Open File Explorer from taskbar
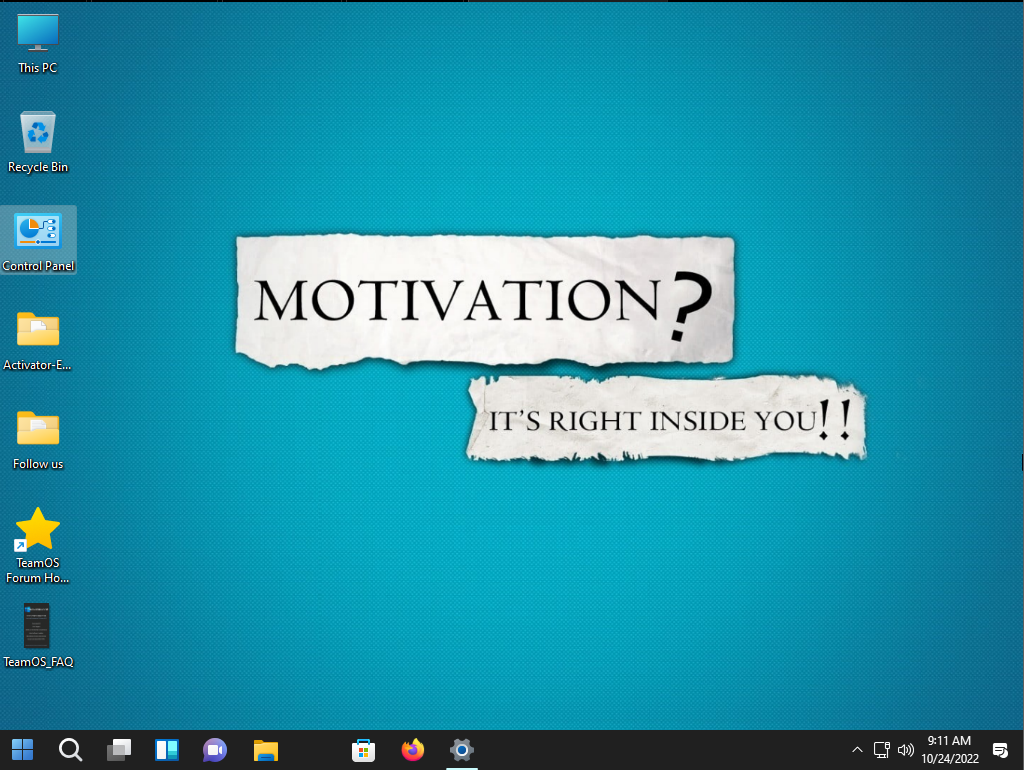This screenshot has width=1024, height=770. 266,750
